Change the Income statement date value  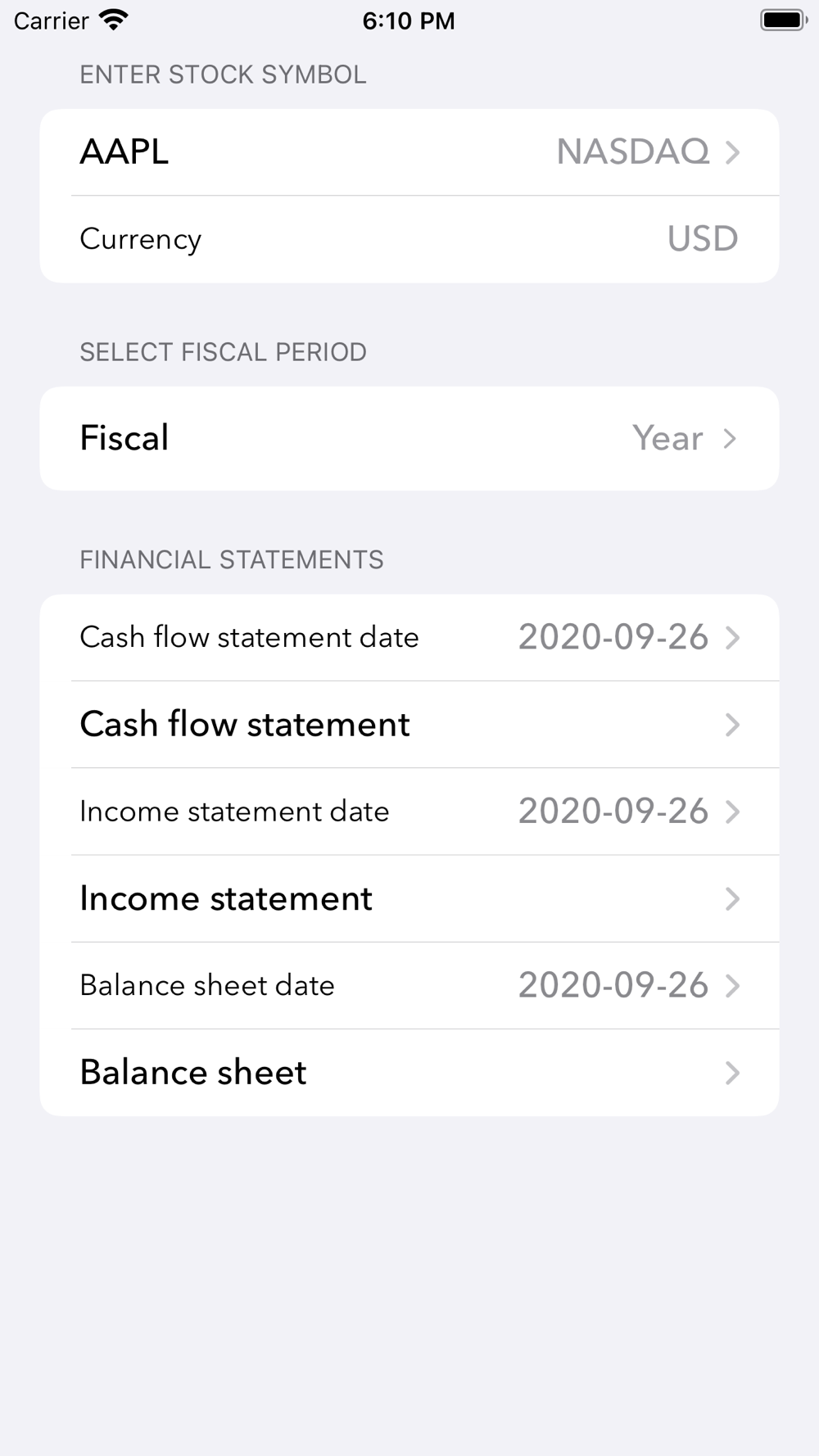click(613, 812)
